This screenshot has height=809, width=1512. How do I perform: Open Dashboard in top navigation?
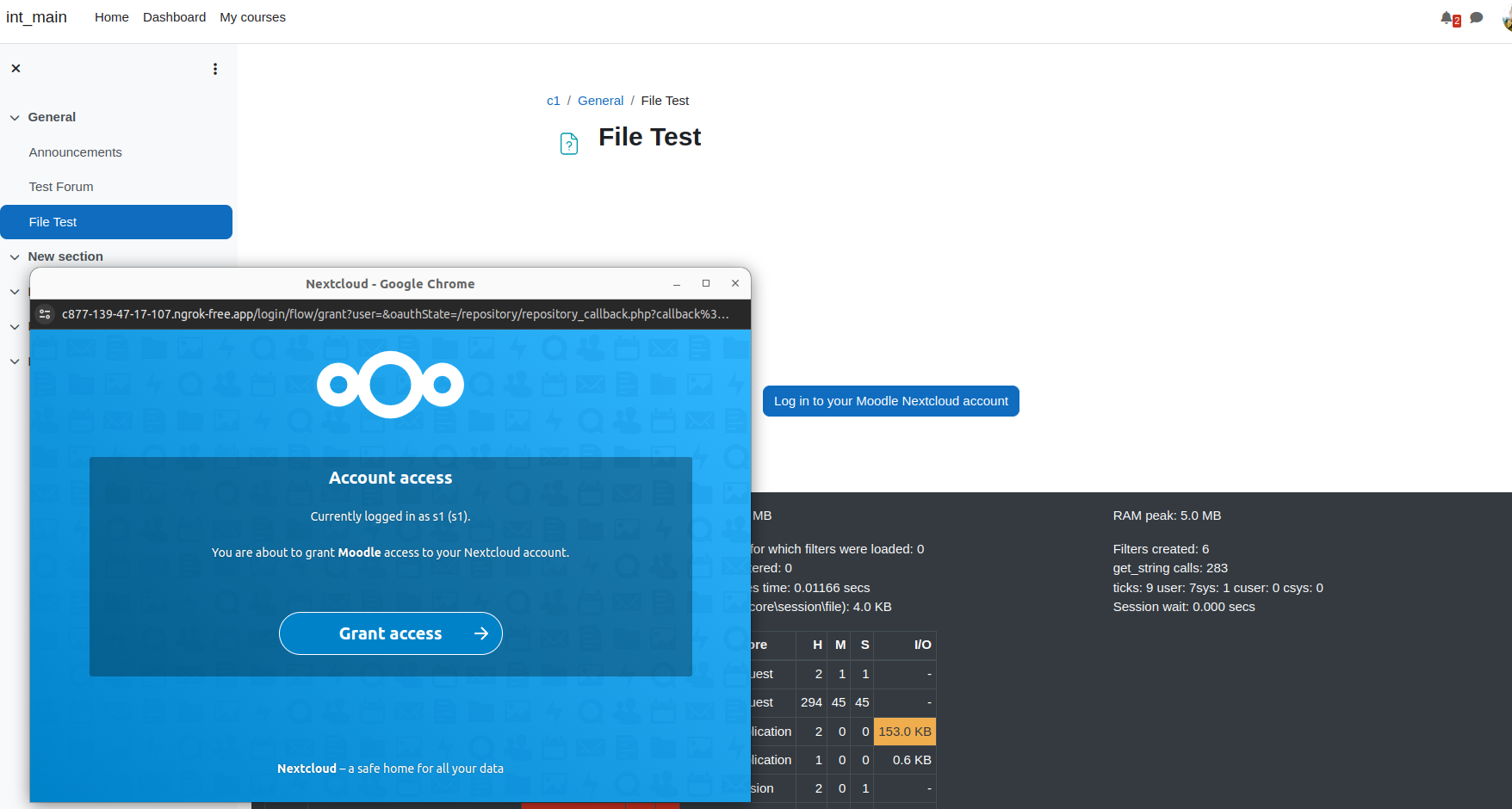point(174,17)
